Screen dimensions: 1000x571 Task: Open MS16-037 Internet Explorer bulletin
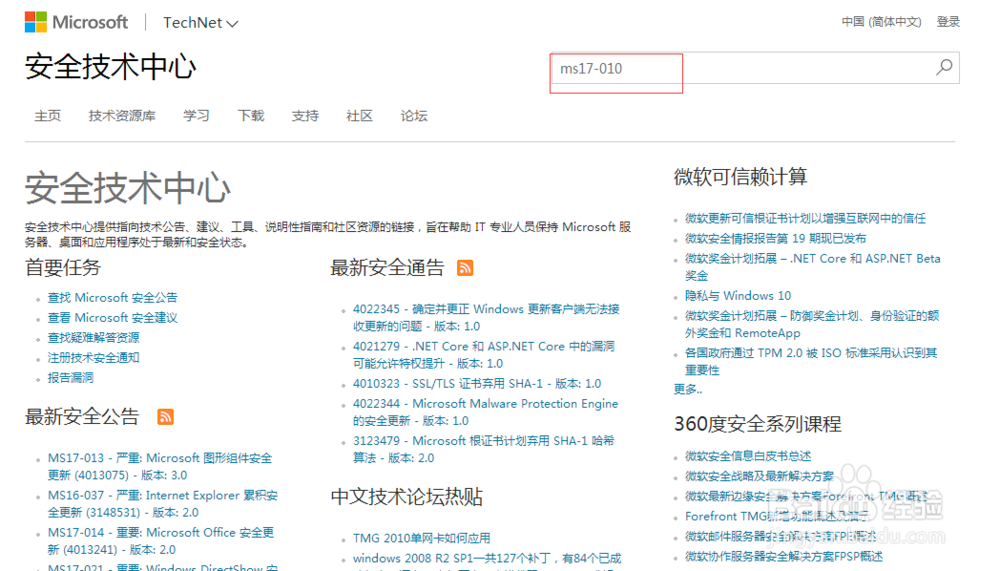(163, 503)
